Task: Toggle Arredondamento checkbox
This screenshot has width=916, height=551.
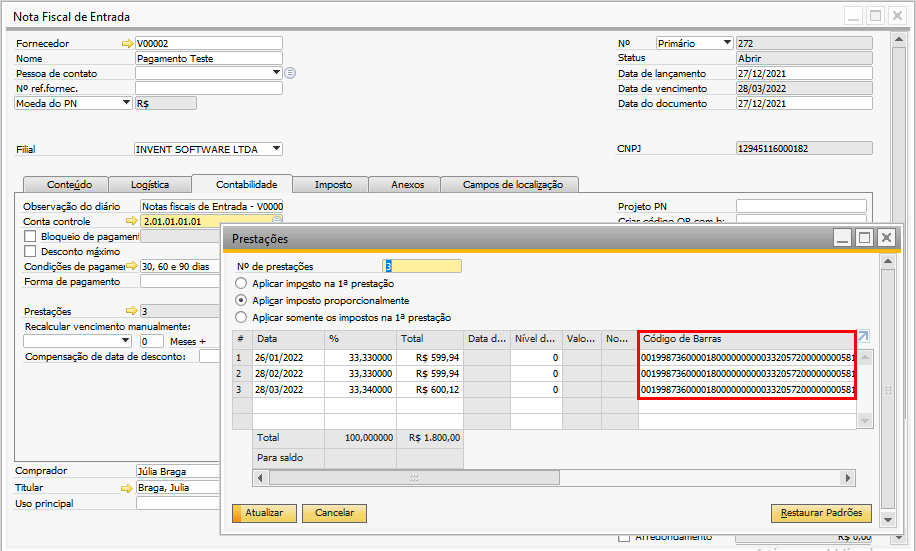Action: coord(624,537)
